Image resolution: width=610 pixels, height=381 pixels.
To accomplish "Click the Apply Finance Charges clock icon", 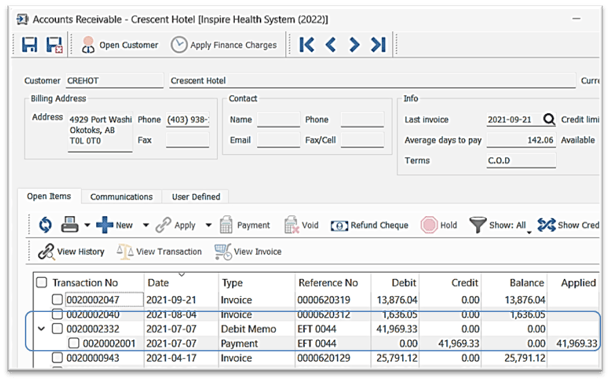I will pyautogui.click(x=179, y=45).
